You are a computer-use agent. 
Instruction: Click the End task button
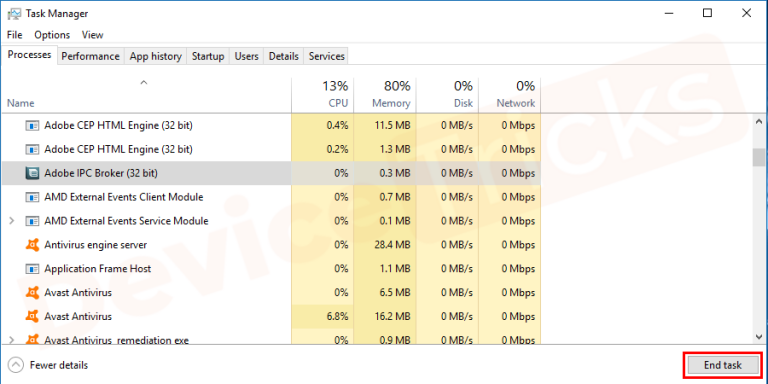pos(723,365)
